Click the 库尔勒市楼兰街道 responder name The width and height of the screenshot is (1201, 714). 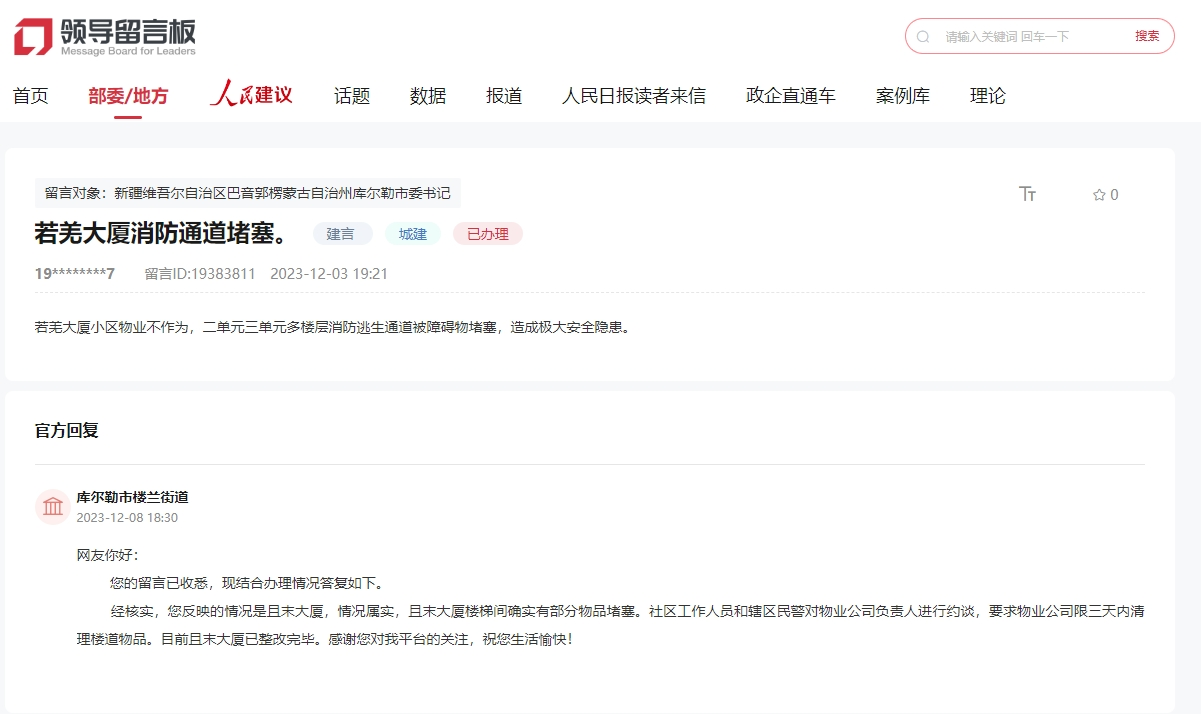132,497
